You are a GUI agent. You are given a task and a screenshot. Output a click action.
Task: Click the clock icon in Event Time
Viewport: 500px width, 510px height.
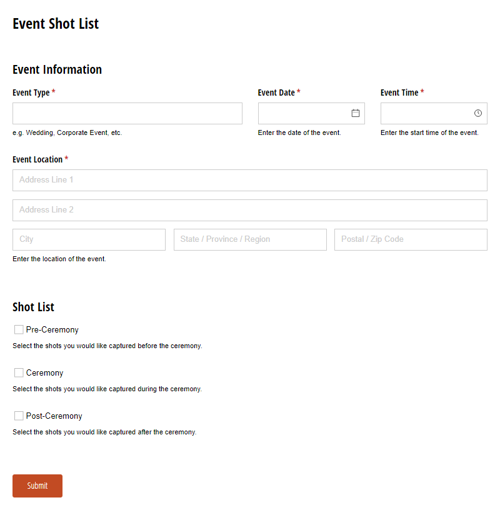[478, 113]
